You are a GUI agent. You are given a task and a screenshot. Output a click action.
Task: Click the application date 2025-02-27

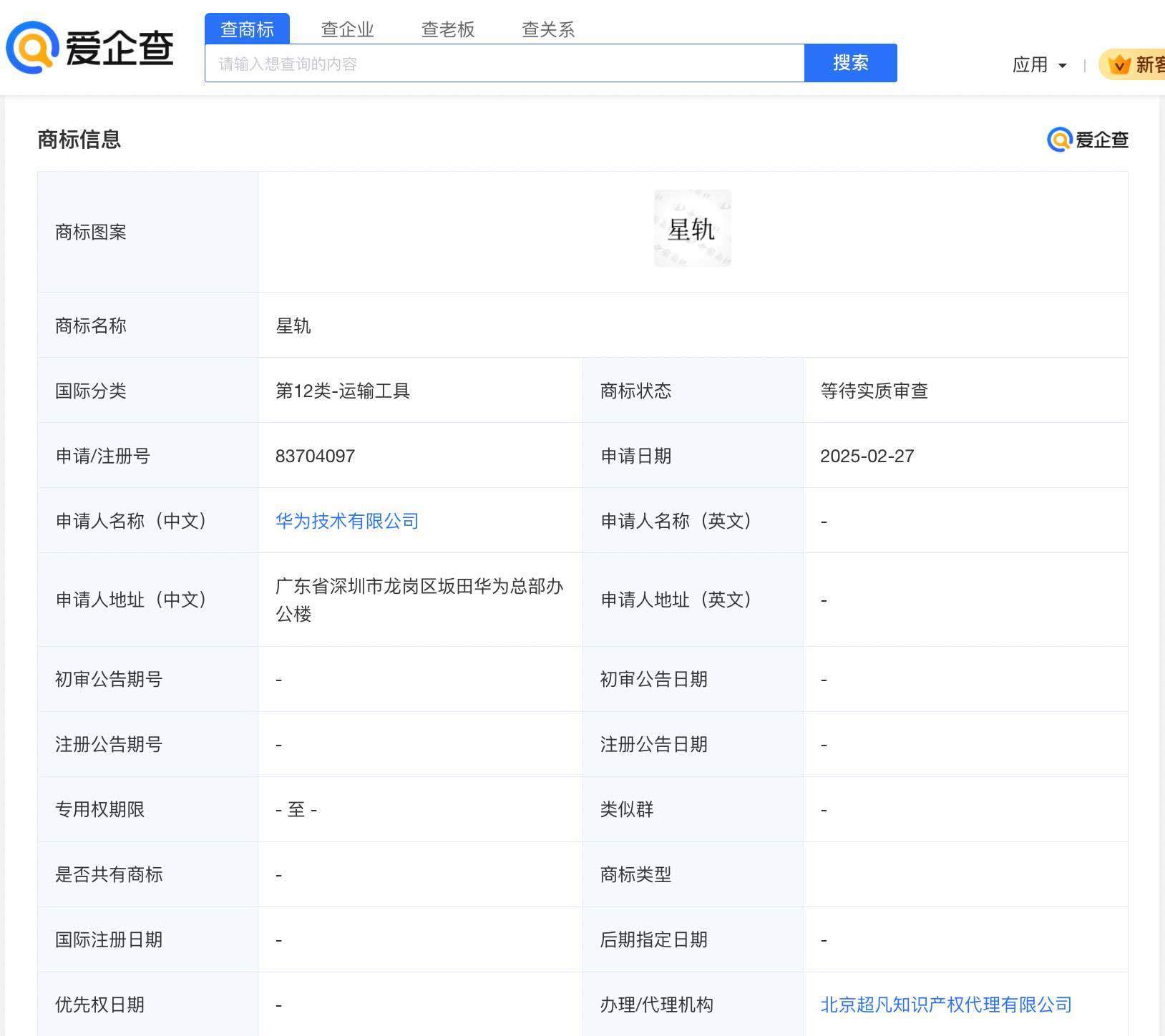click(x=867, y=456)
